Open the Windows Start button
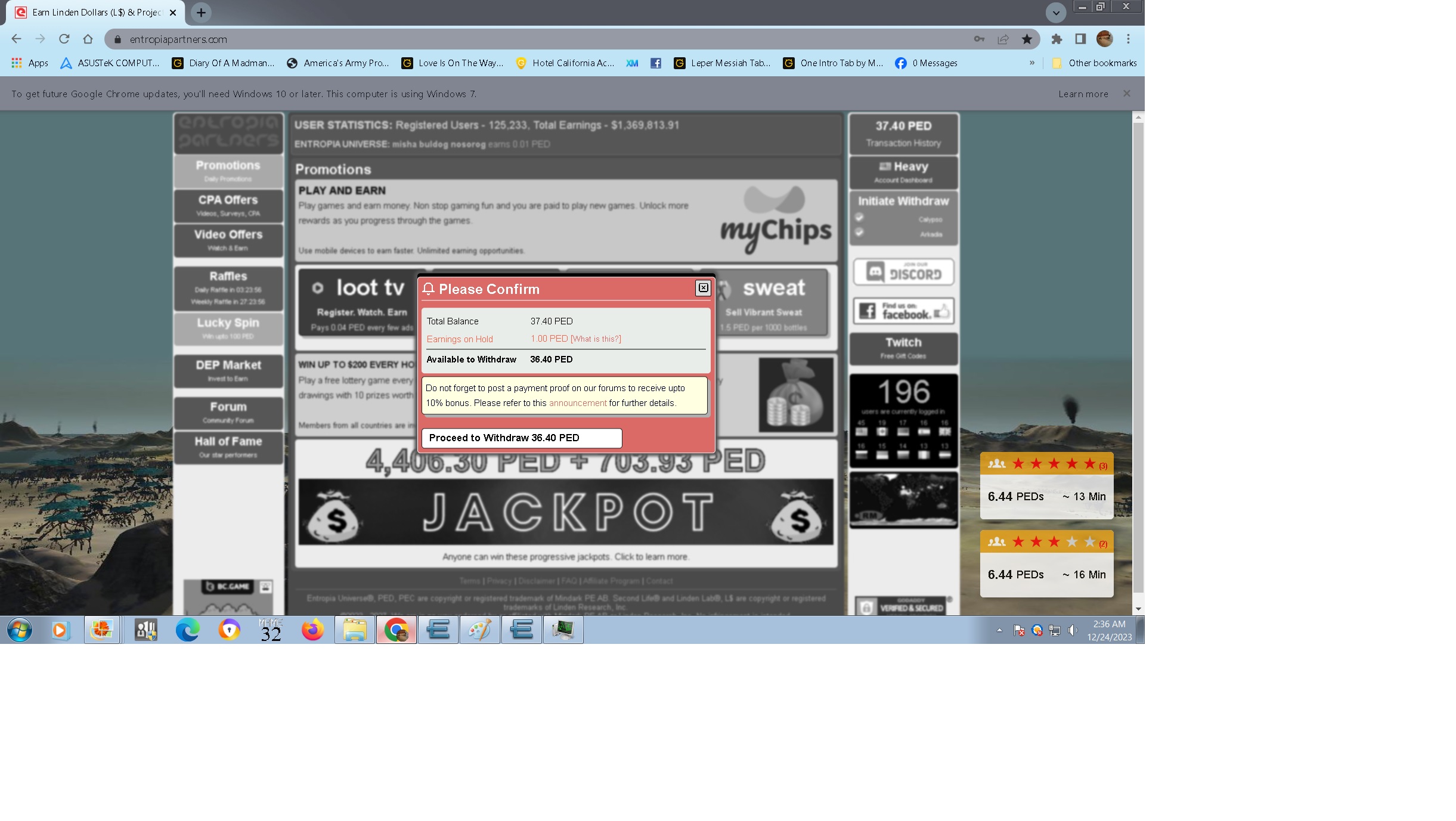Image resolution: width=1456 pixels, height=821 pixels. [x=19, y=630]
